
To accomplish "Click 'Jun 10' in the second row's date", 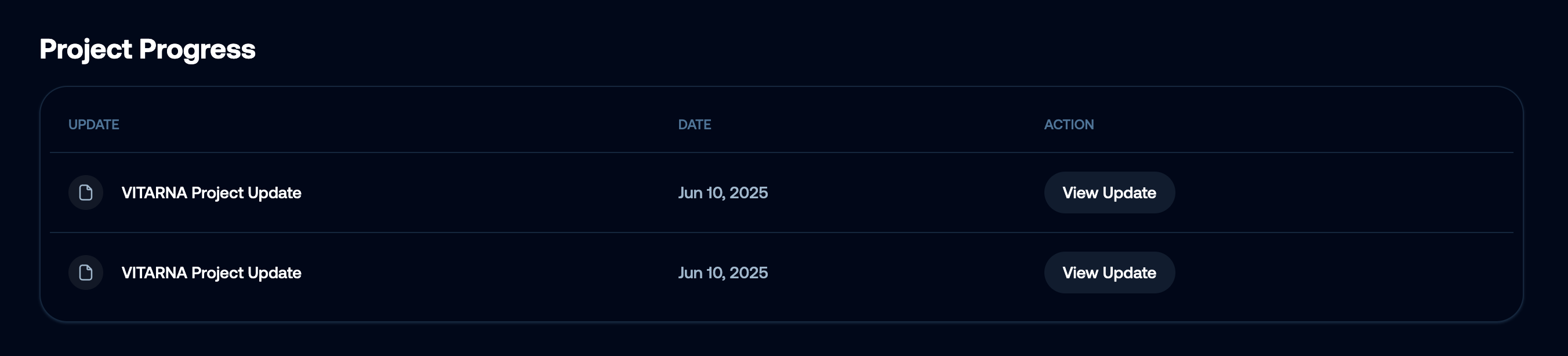I will (x=700, y=273).
